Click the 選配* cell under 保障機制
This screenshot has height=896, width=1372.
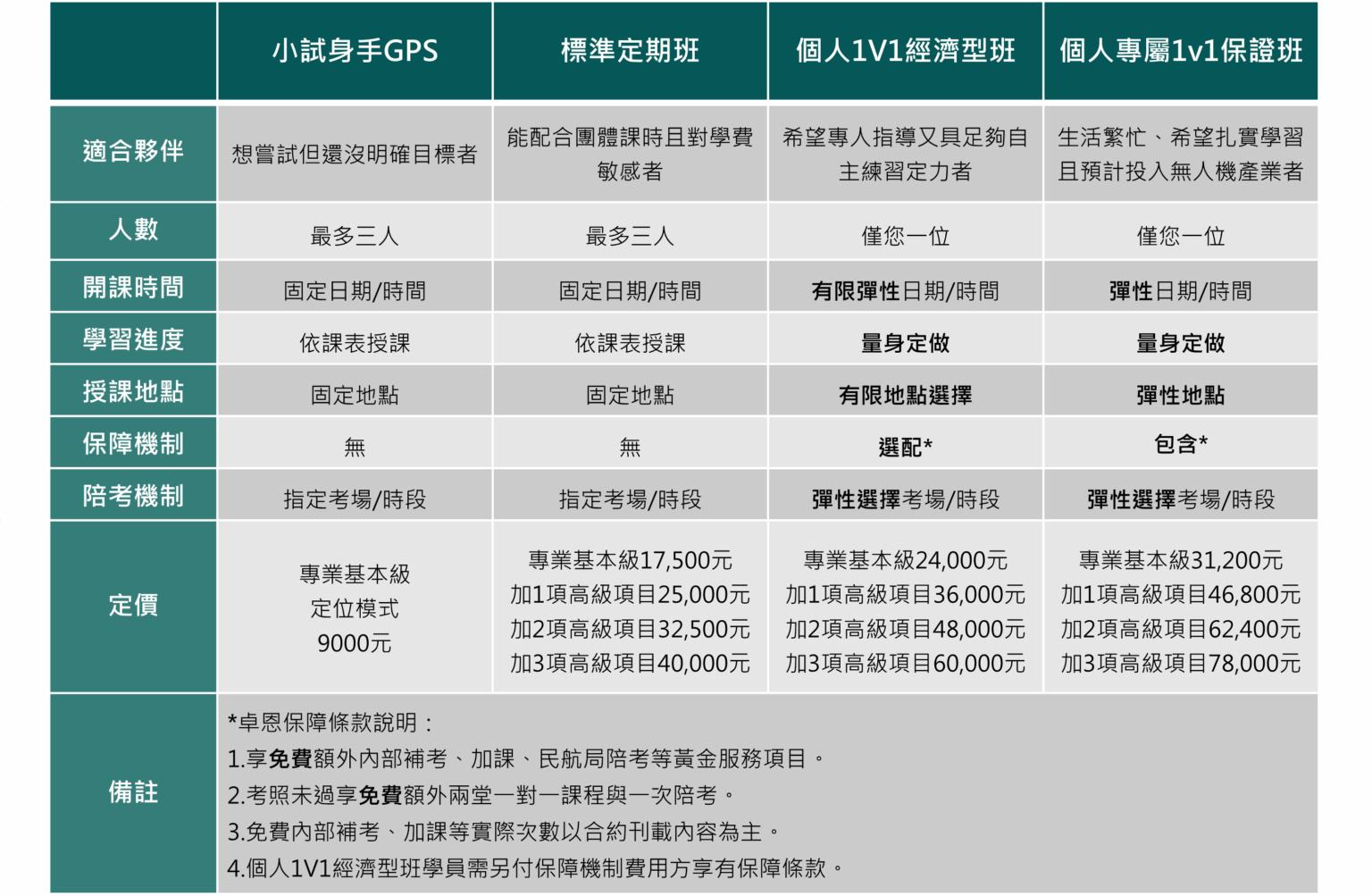(905, 447)
